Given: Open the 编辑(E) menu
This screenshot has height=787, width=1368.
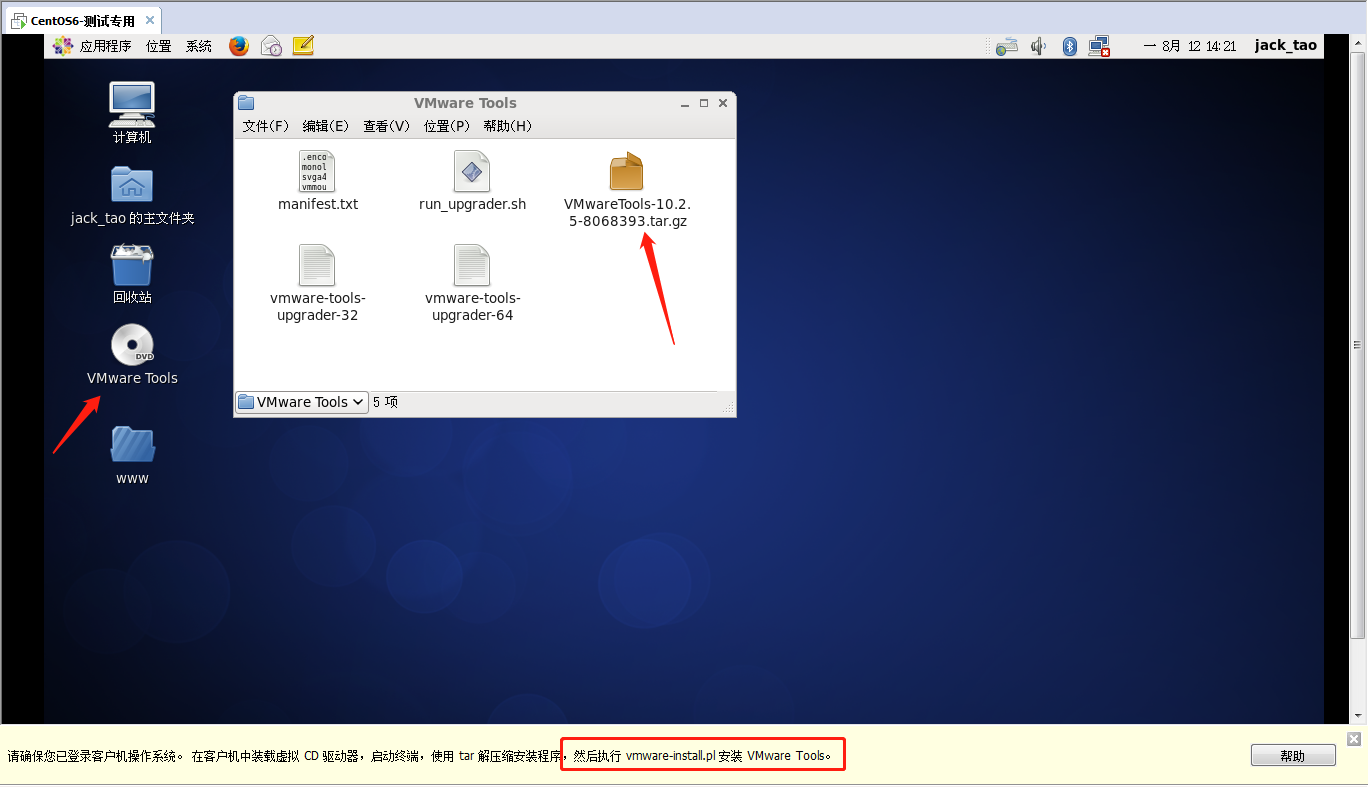Looking at the screenshot, I should pos(326,126).
